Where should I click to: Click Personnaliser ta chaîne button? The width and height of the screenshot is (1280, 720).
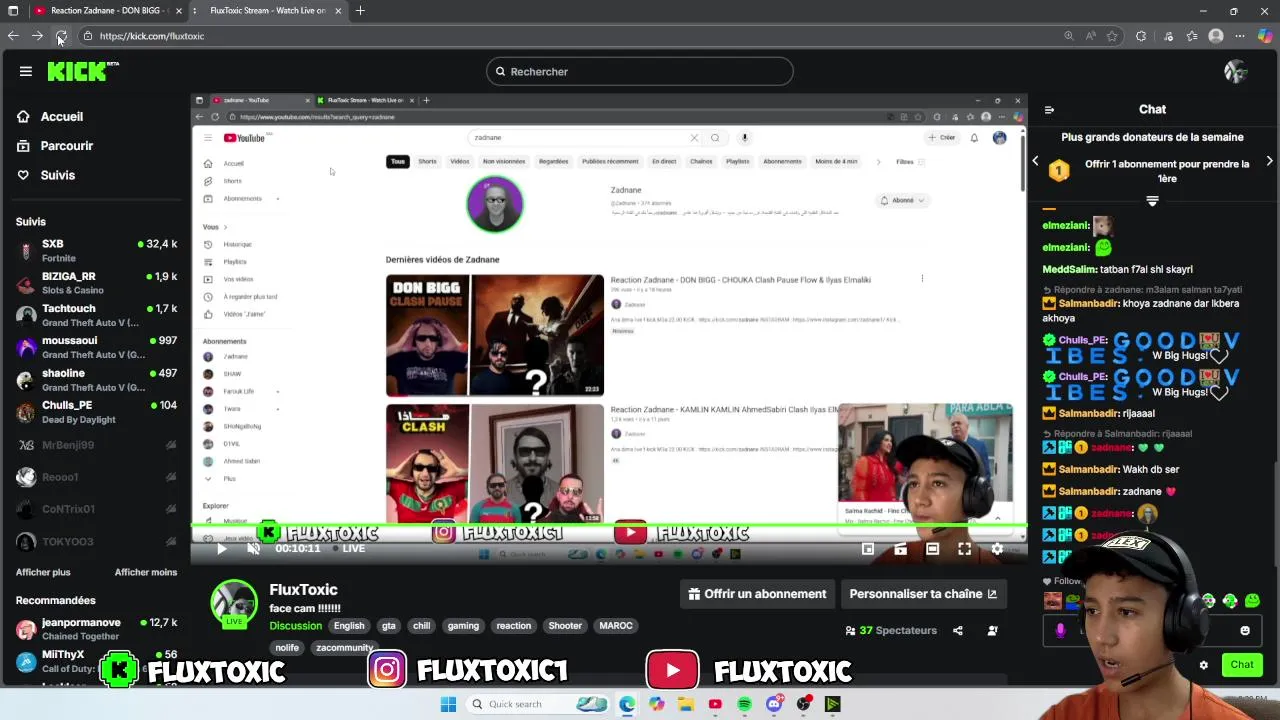click(x=923, y=594)
